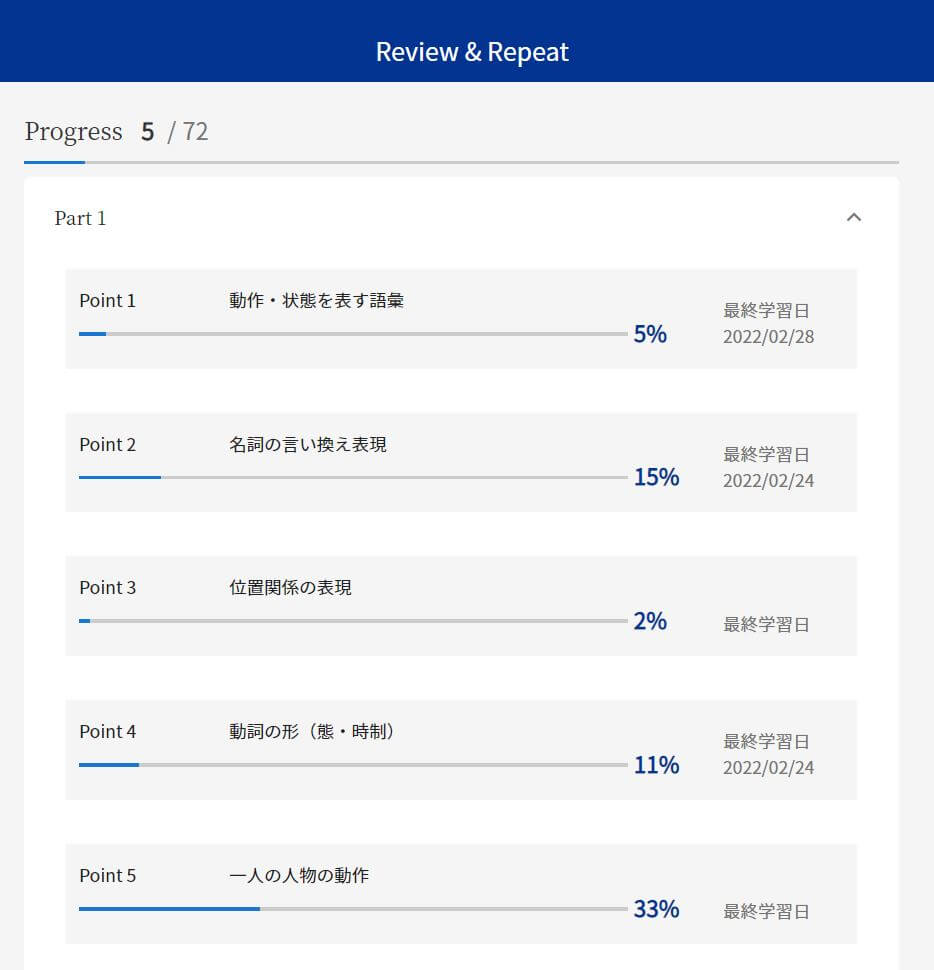The width and height of the screenshot is (934, 970).
Task: Click the 15% value for Point 2
Action: pyautogui.click(x=656, y=478)
